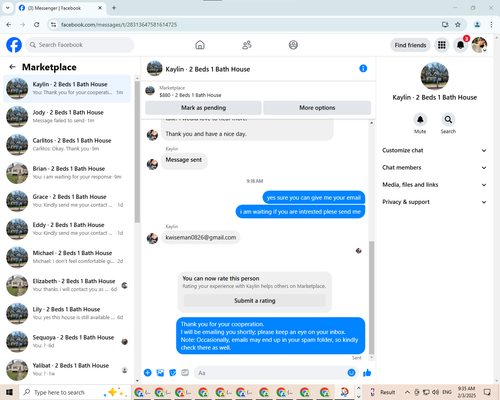Mute the Kaylin conversation
The height and width of the screenshot is (400, 500).
[420, 119]
